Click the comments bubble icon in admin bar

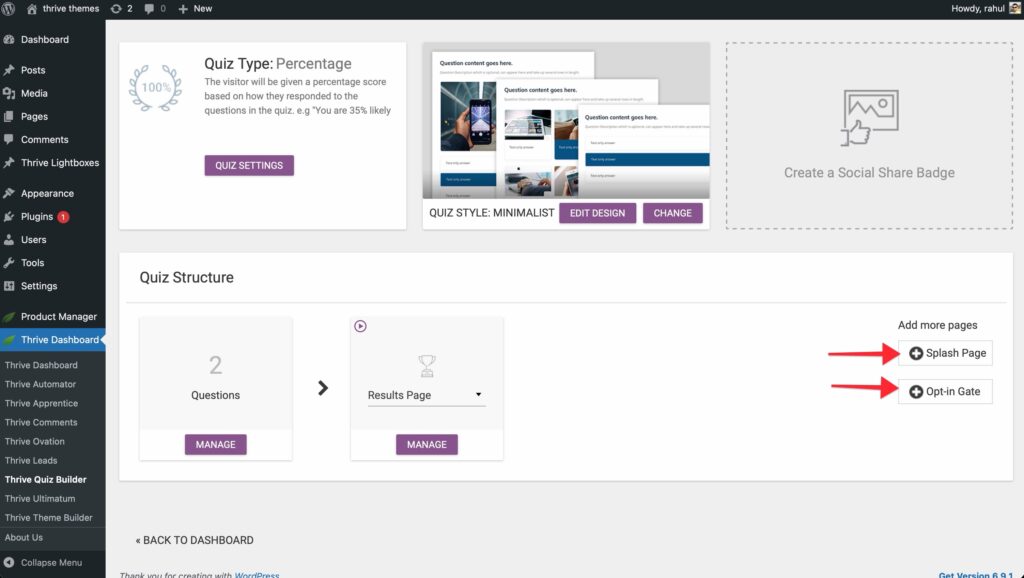point(150,8)
